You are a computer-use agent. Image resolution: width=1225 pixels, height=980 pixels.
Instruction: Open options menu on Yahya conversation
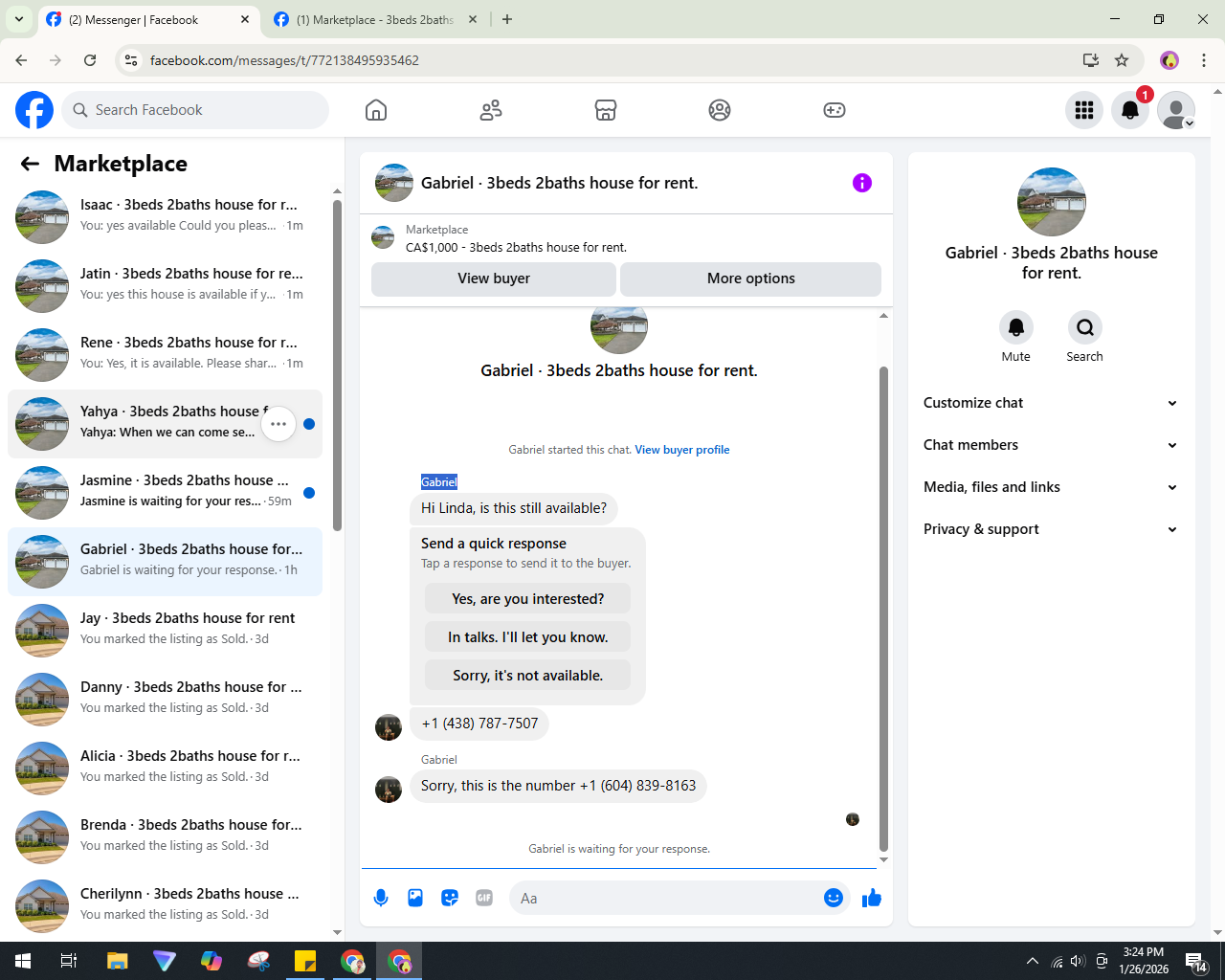point(278,424)
